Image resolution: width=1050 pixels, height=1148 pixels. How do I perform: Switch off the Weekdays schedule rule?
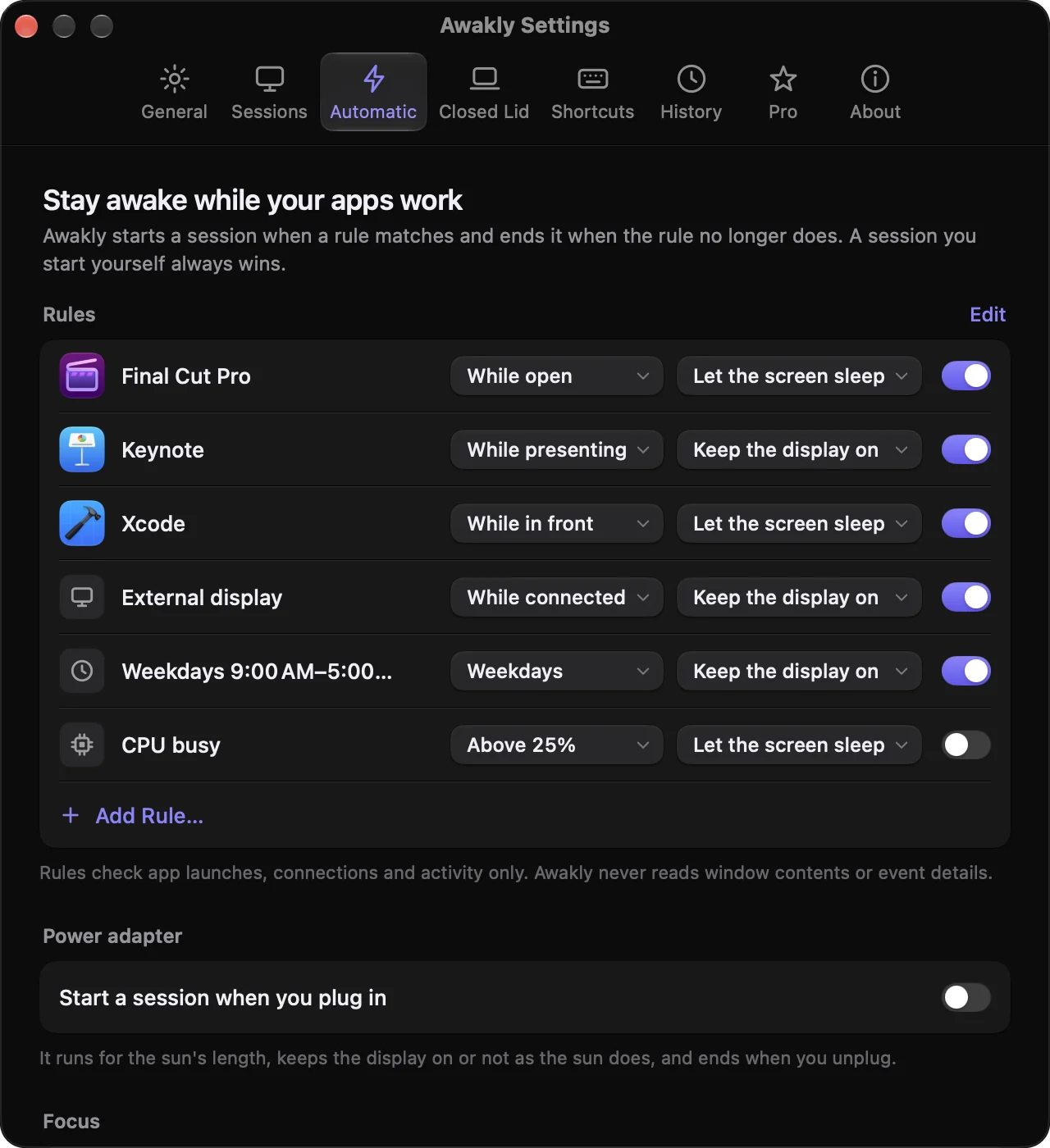[x=966, y=671]
